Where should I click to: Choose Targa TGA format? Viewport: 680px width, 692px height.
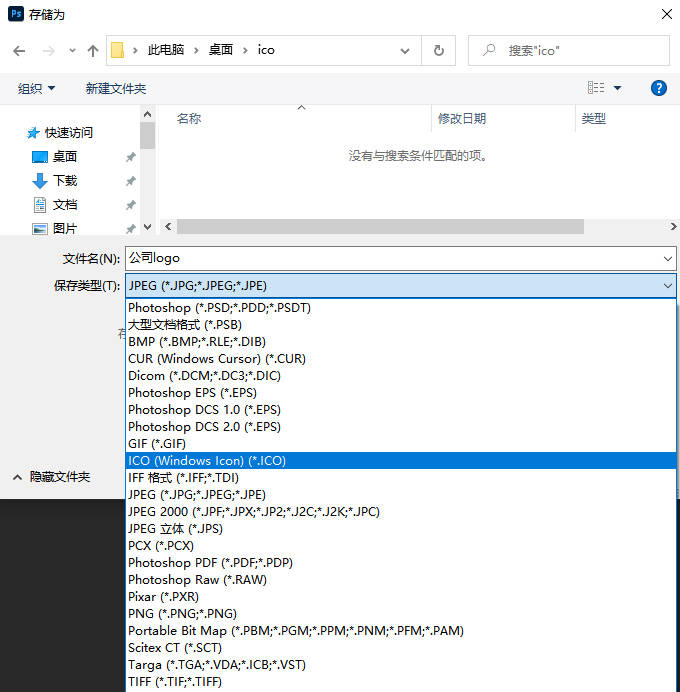401,665
